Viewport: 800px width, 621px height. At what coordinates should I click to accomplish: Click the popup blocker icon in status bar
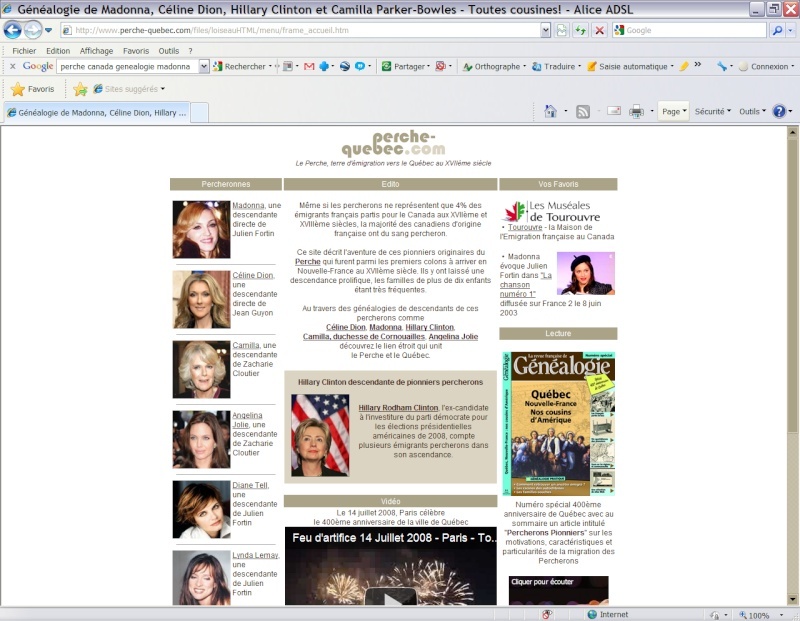pyautogui.click(x=547, y=614)
